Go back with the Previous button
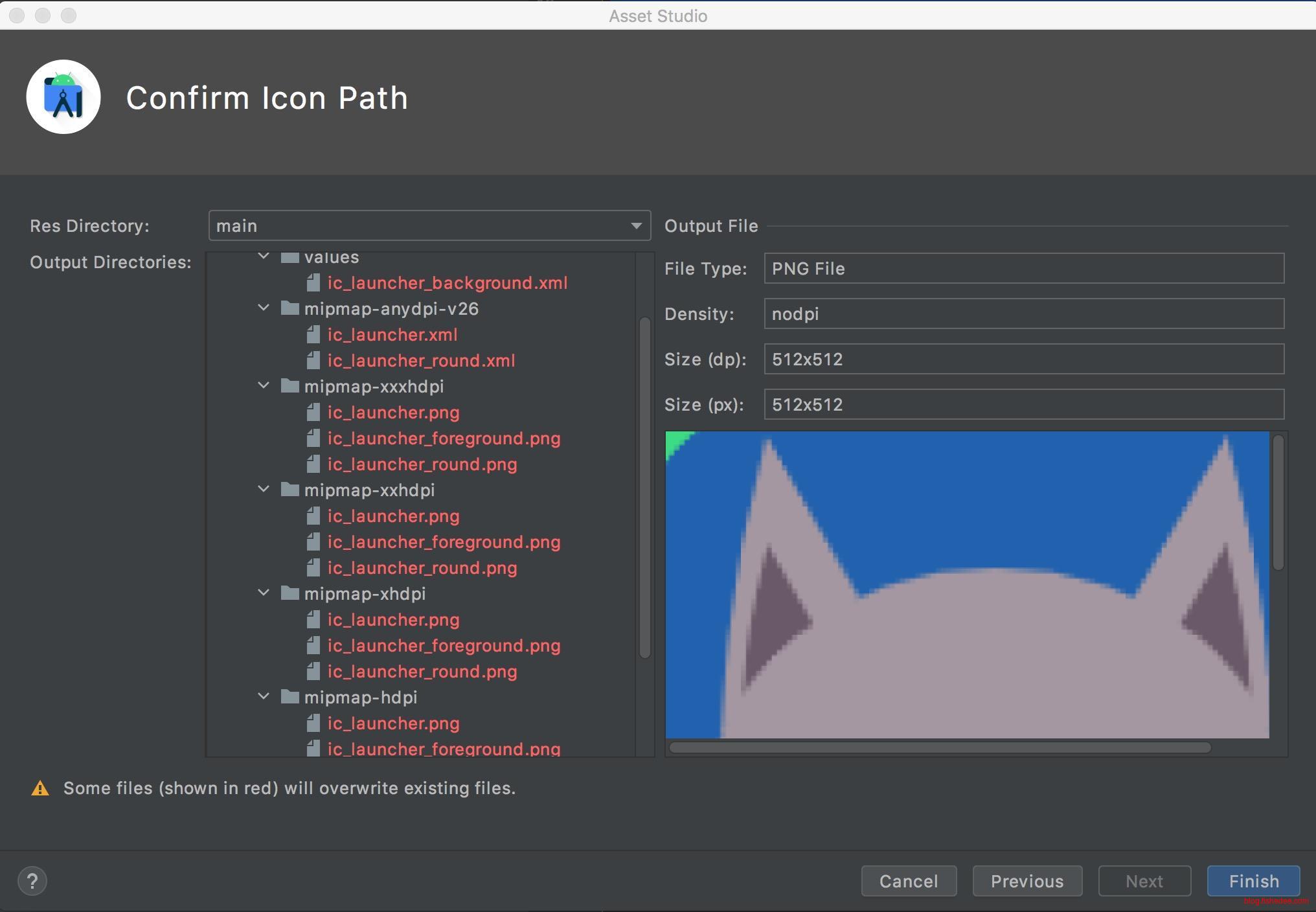 1027,881
